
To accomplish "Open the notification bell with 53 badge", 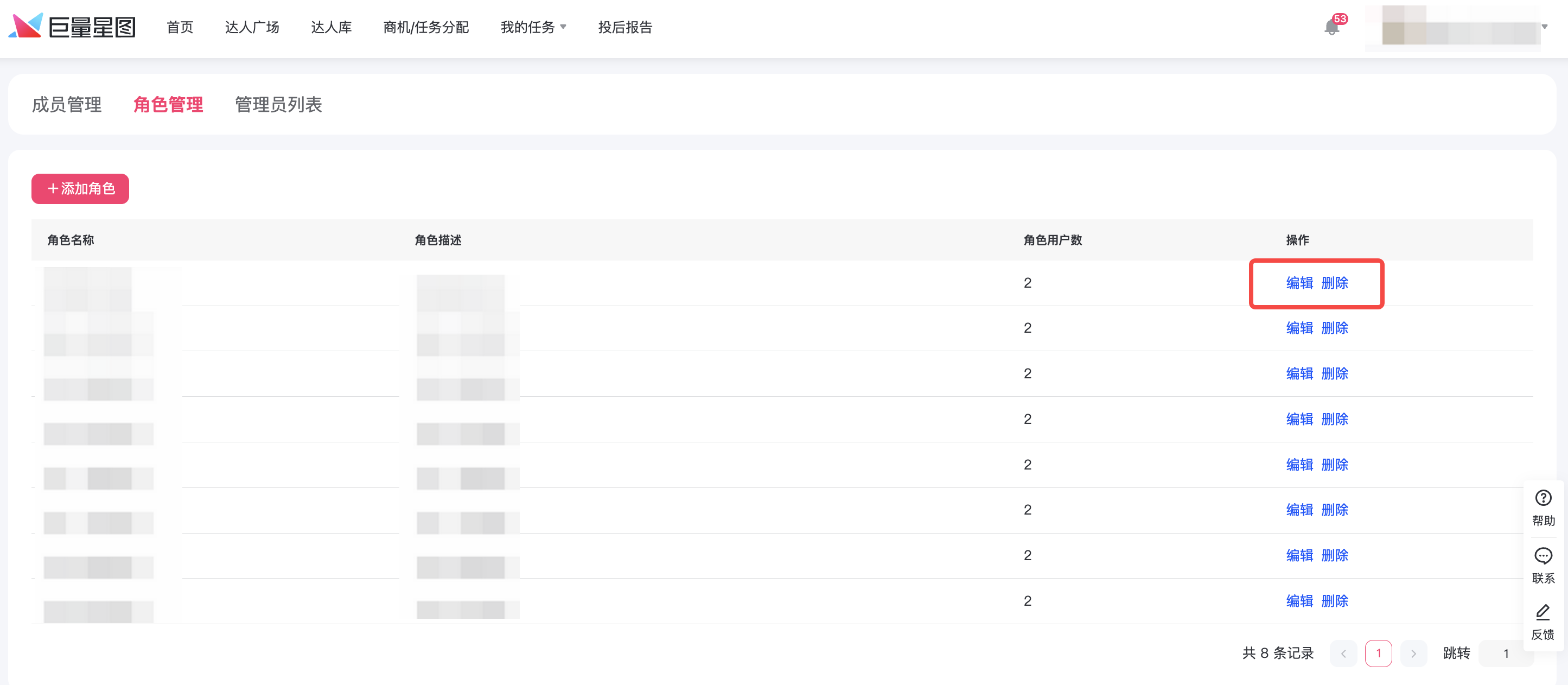I will click(1332, 27).
